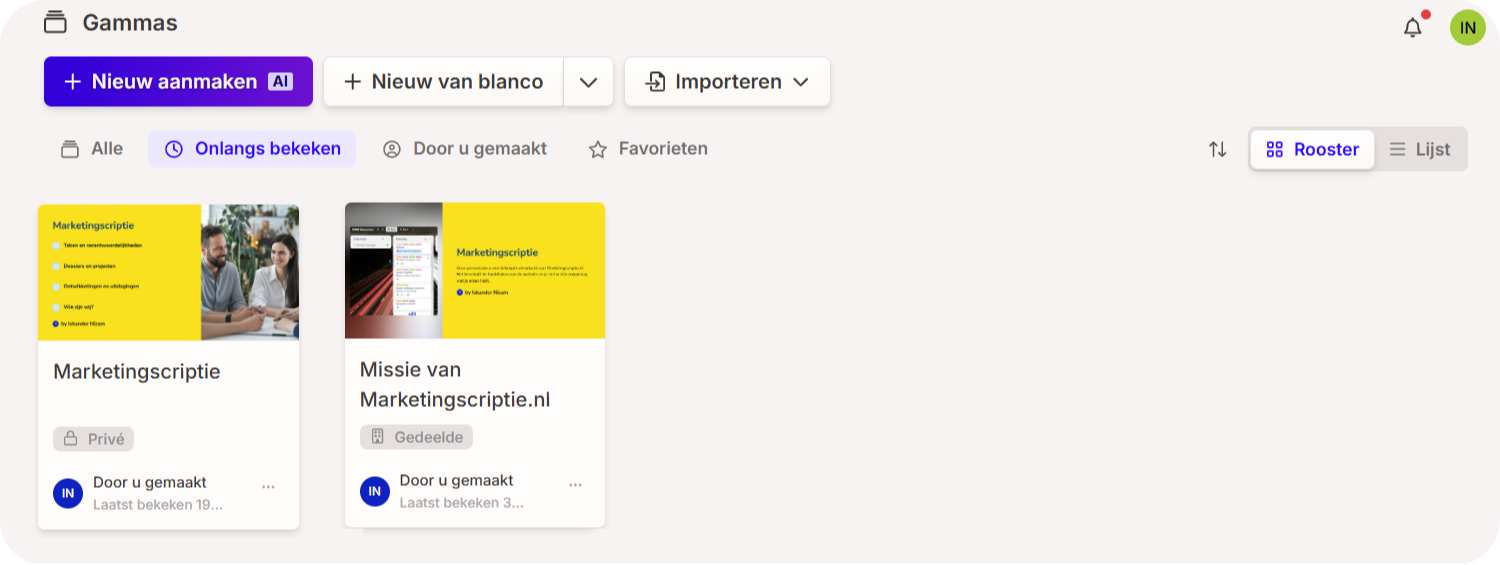Click author avatar on Missie van Marketingscriptie.nl card
This screenshot has height=565, width=1500.
click(375, 491)
